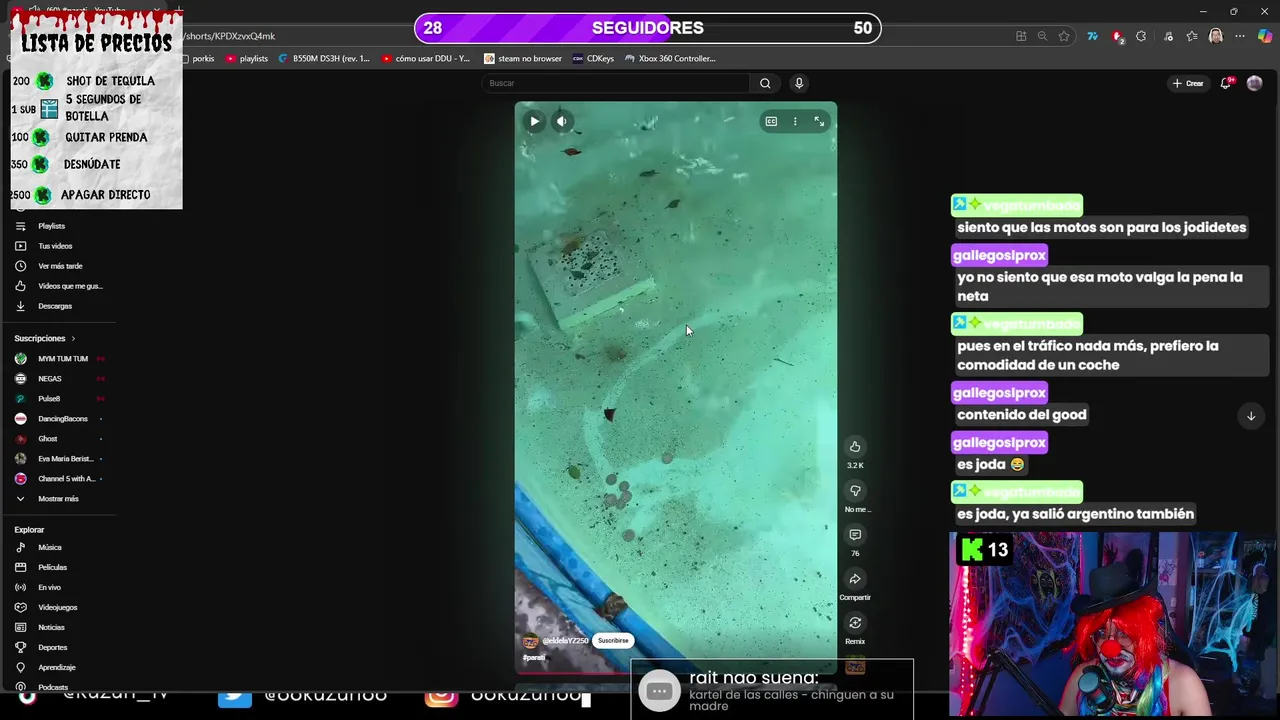Open the Xbox 360 Controller bookmark
This screenshot has width=1280, height=720.
[x=670, y=59]
